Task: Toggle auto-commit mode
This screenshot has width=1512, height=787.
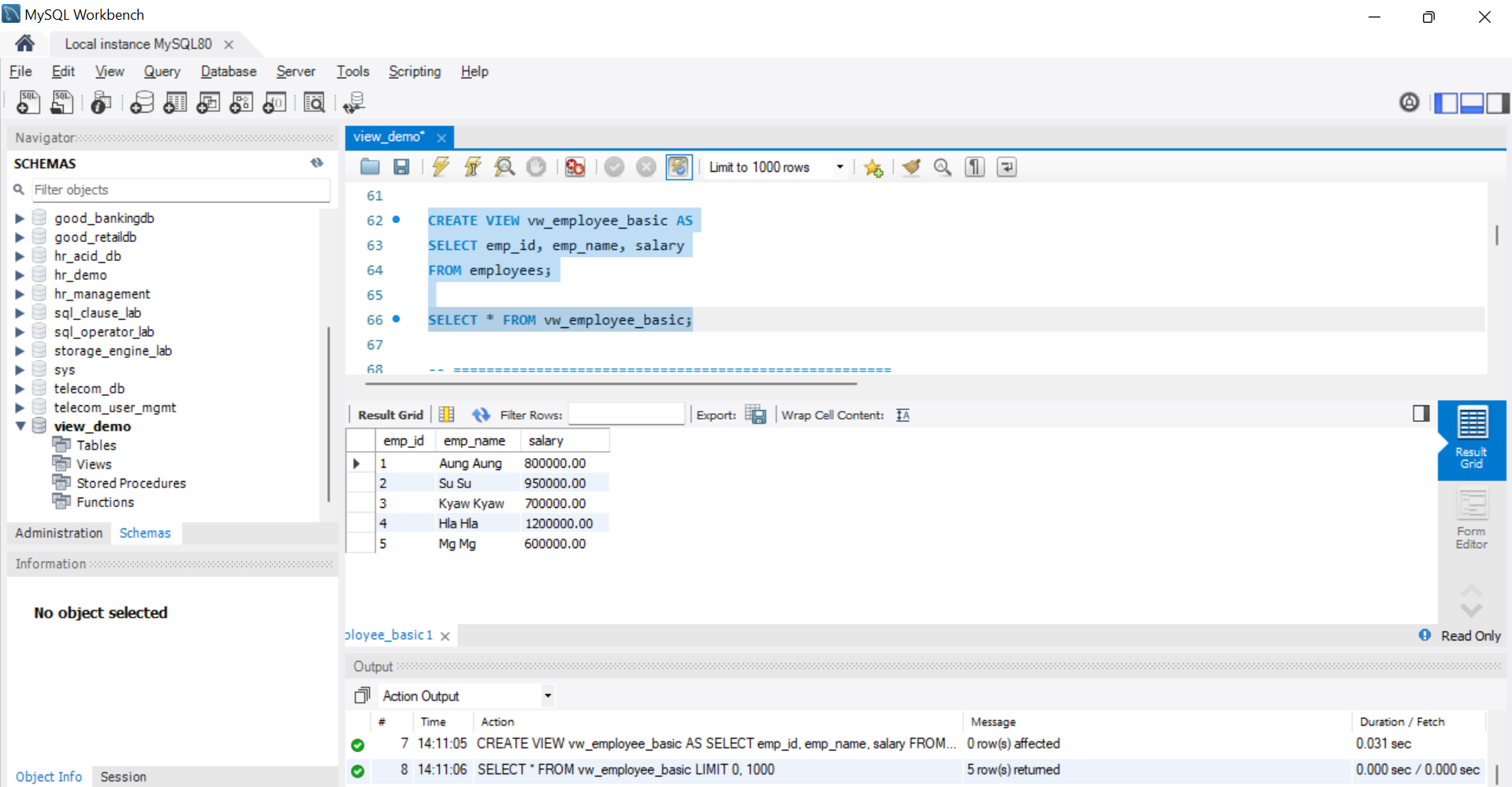Action: point(679,166)
